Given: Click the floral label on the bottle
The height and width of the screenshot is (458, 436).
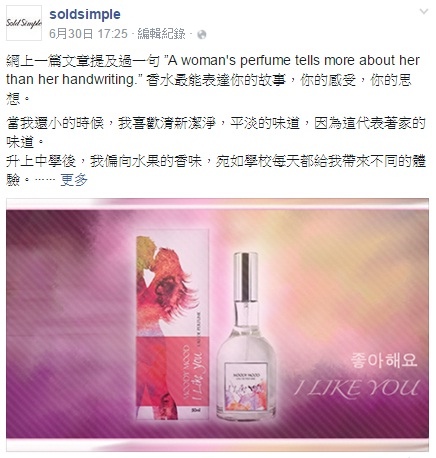Looking at the screenshot, I should 246,388.
